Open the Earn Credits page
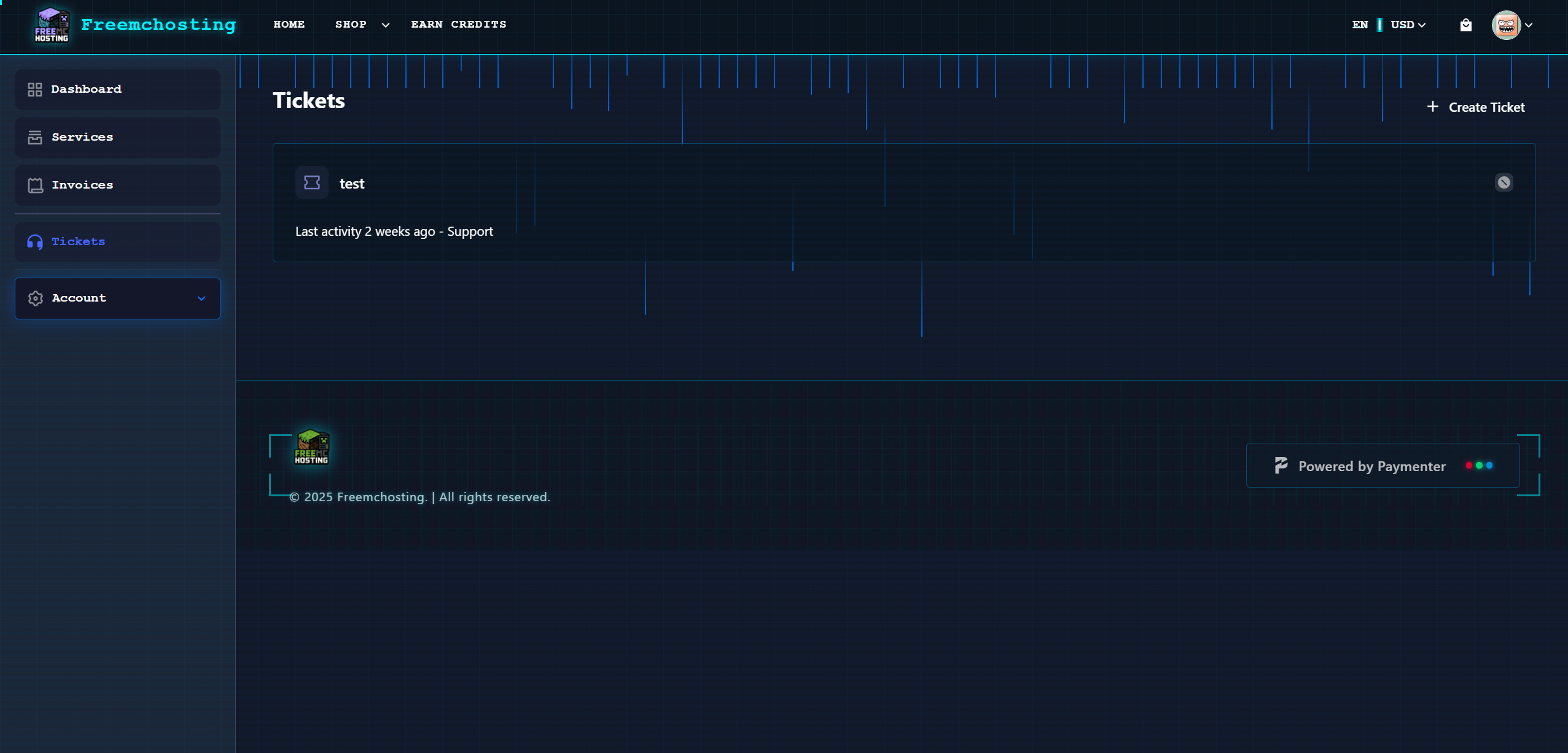The image size is (1568, 753). [458, 25]
